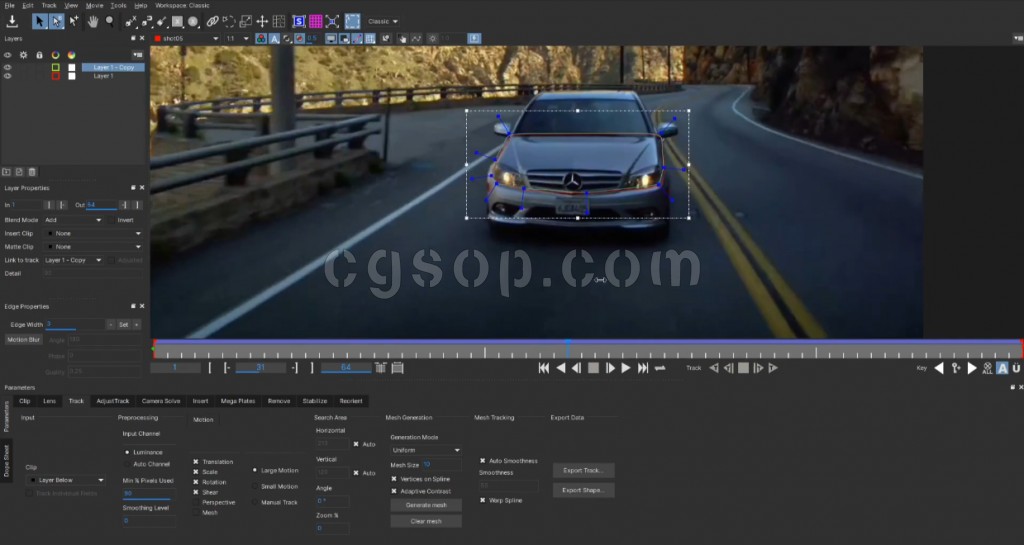The image size is (1024, 545).
Task: Toggle the magenta Show Planar Grid icon
Action: click(x=315, y=22)
